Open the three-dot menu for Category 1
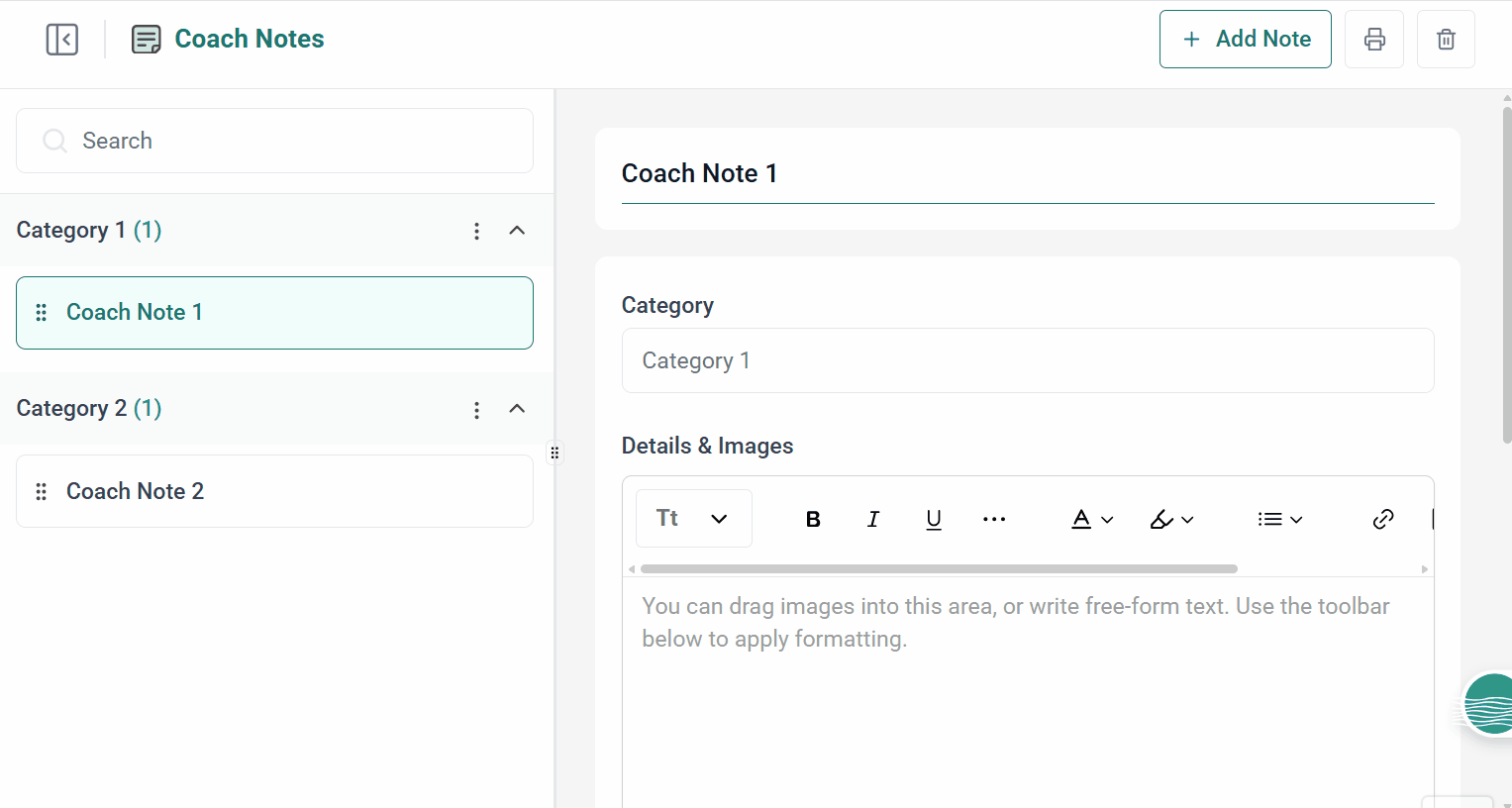The width and height of the screenshot is (1512, 808). [476, 230]
